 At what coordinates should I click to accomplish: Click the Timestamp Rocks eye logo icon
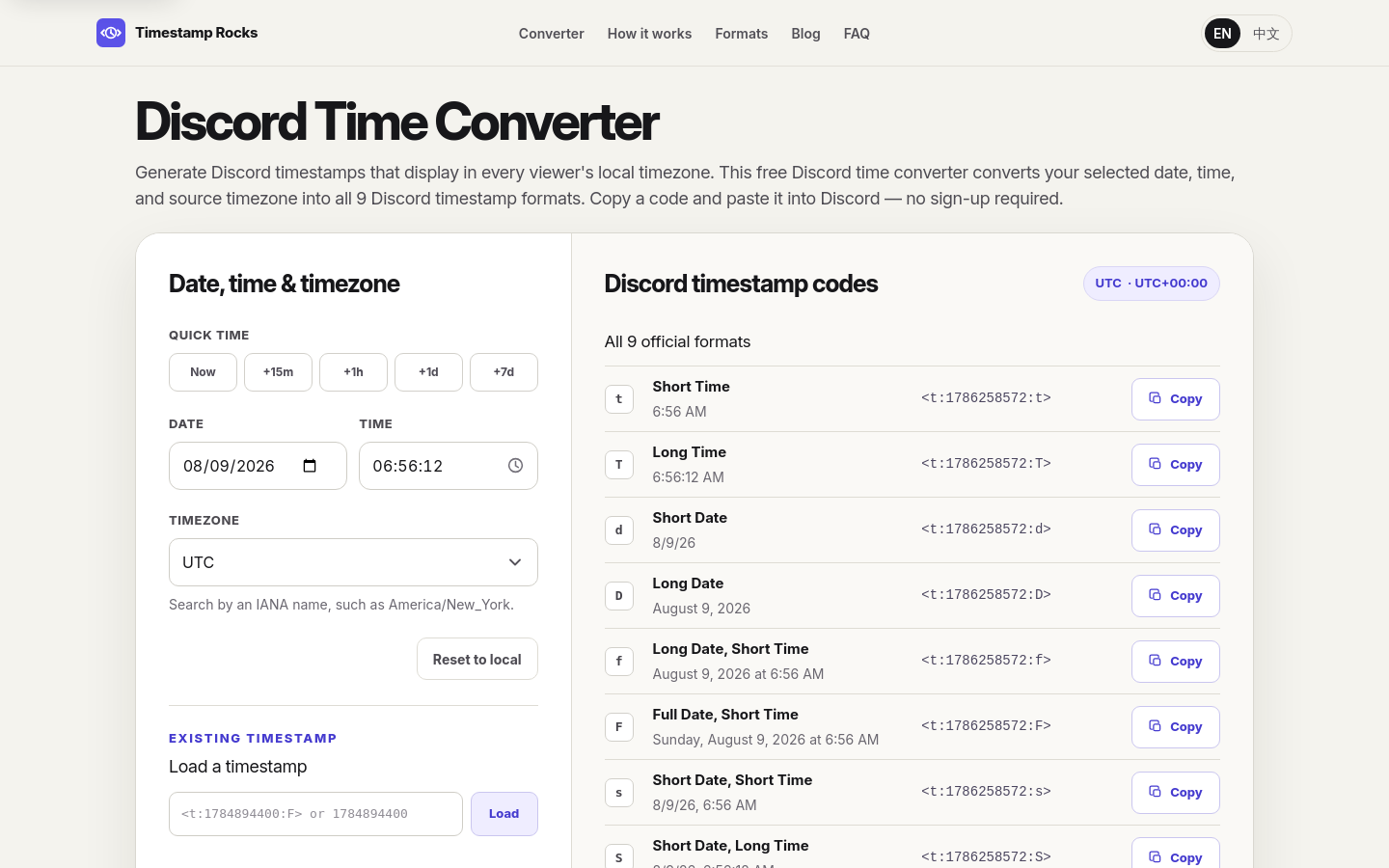tap(111, 33)
